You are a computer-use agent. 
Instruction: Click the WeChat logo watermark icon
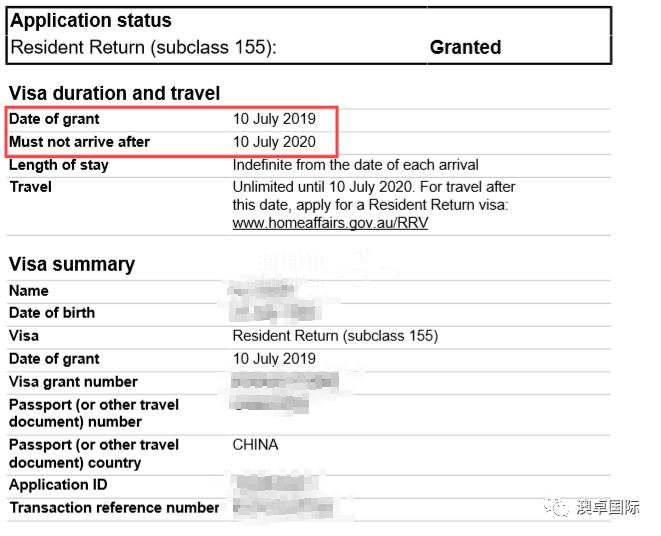(x=557, y=509)
